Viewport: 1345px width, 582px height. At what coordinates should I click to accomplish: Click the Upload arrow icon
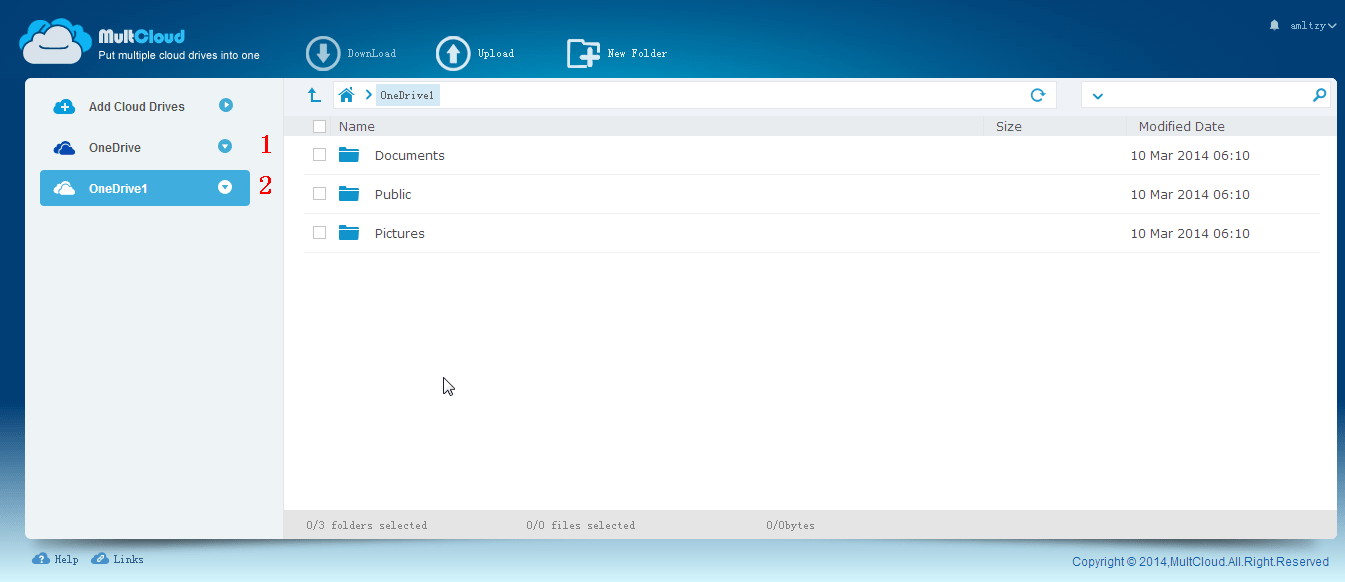pyautogui.click(x=453, y=53)
